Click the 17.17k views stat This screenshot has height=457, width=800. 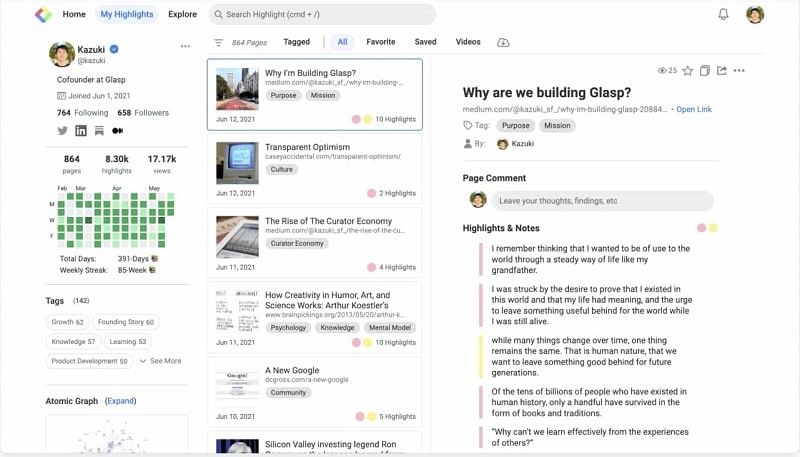162,164
